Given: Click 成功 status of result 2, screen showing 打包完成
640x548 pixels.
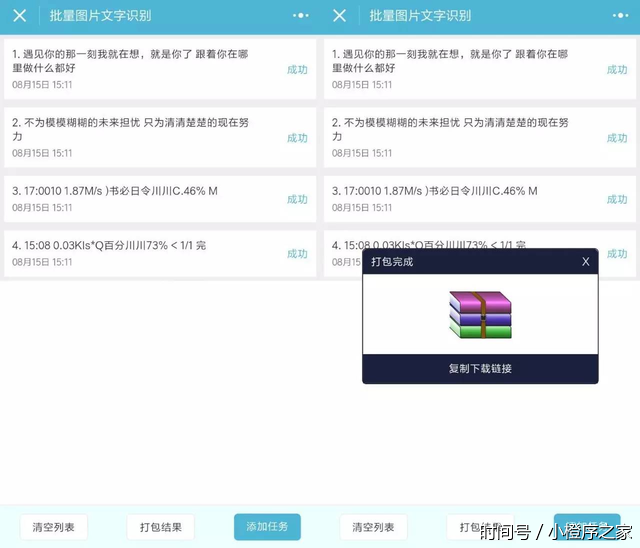Looking at the screenshot, I should pos(617,138).
